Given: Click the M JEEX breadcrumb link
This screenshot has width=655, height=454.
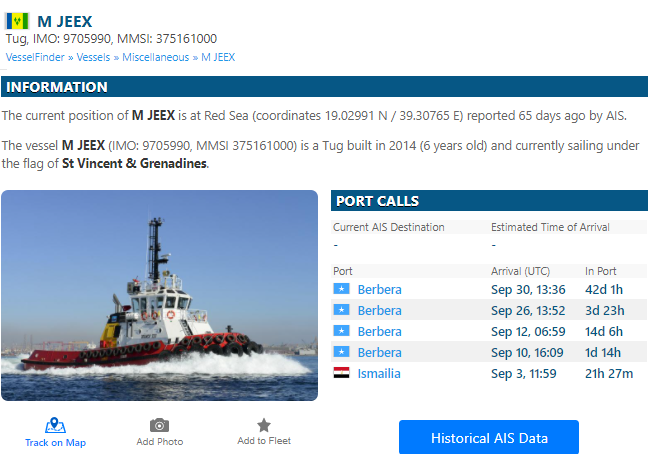Looking at the screenshot, I should (x=218, y=57).
